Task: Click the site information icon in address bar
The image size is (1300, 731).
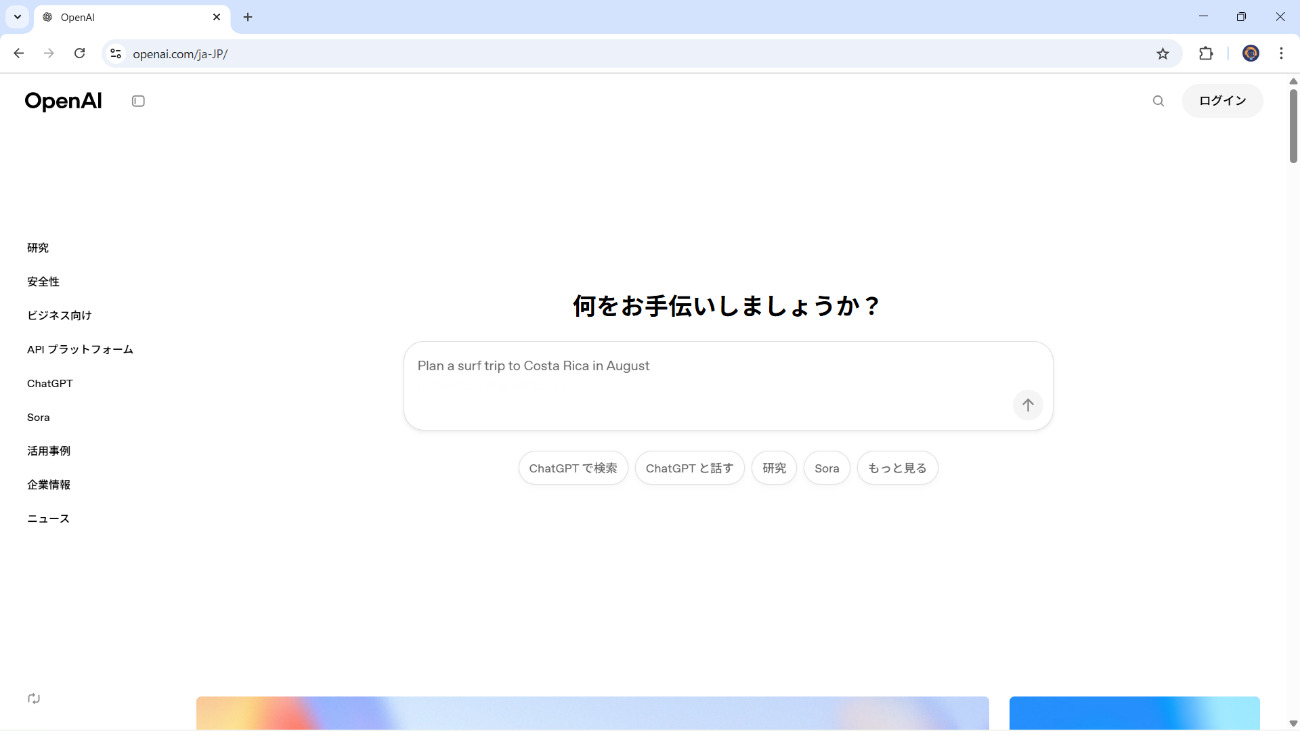Action: tap(116, 54)
